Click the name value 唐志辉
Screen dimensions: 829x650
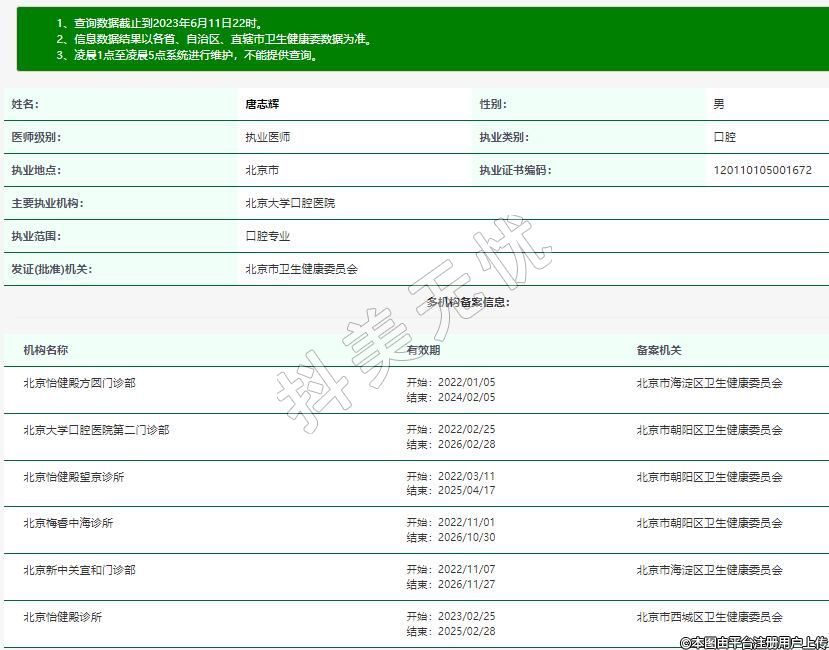click(x=262, y=104)
